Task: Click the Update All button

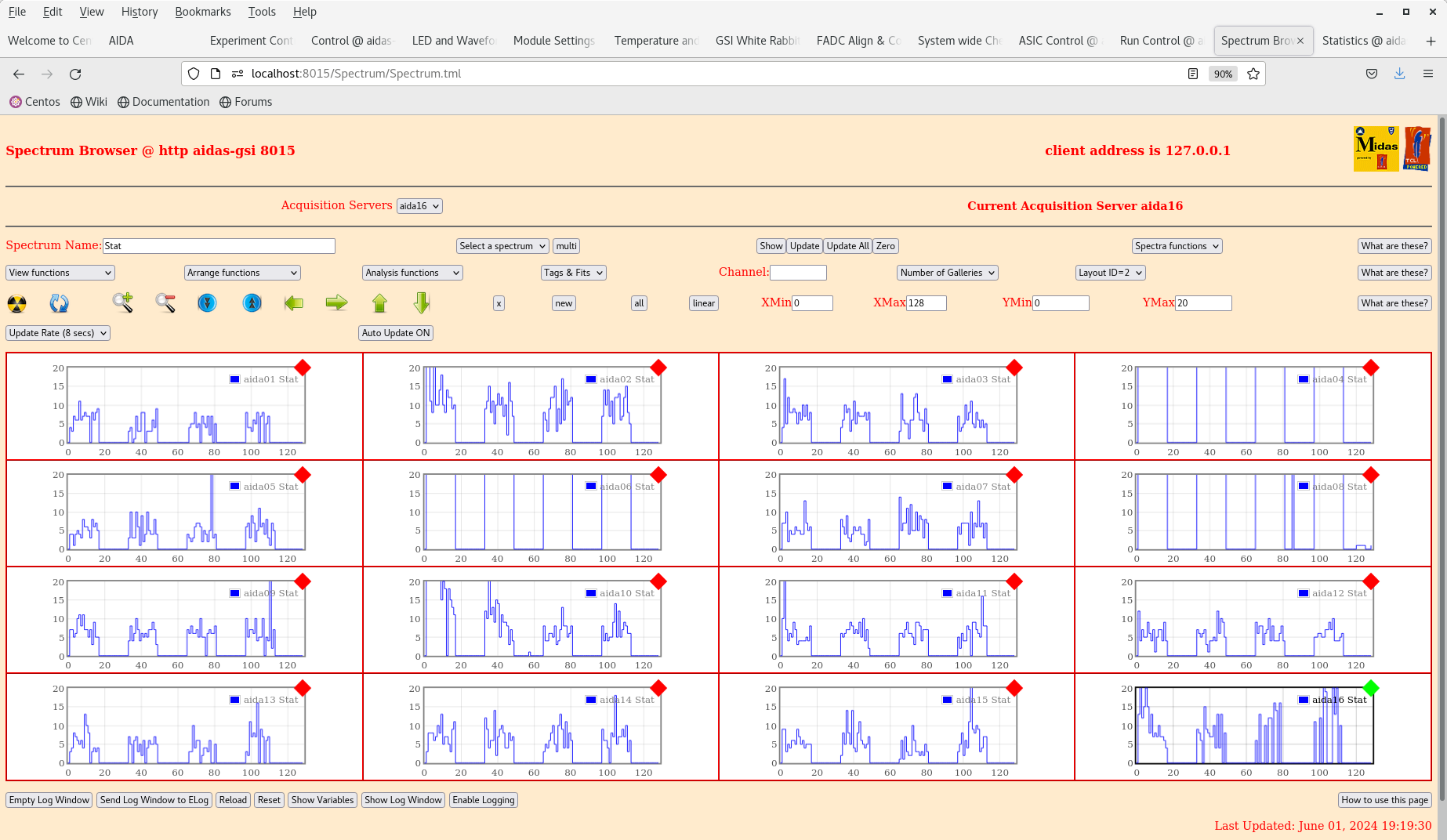Action: coord(847,246)
